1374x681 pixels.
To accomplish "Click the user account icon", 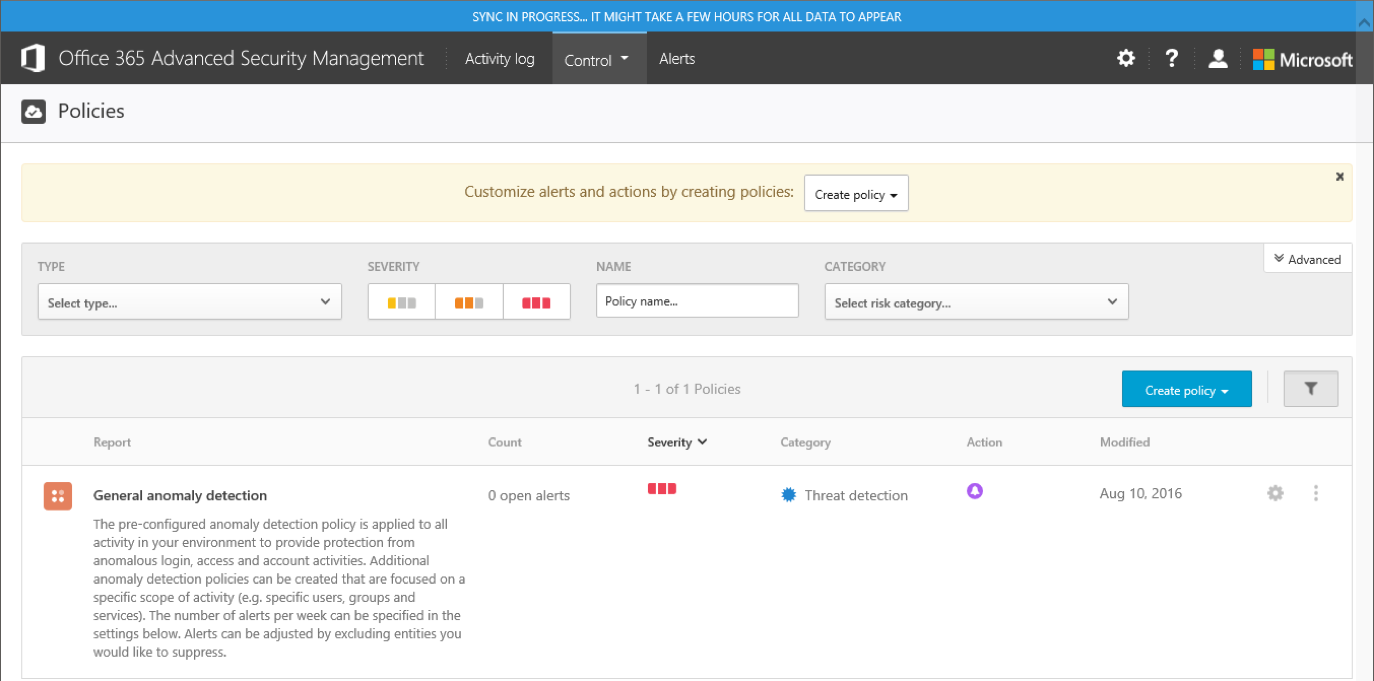I will 1217,58.
